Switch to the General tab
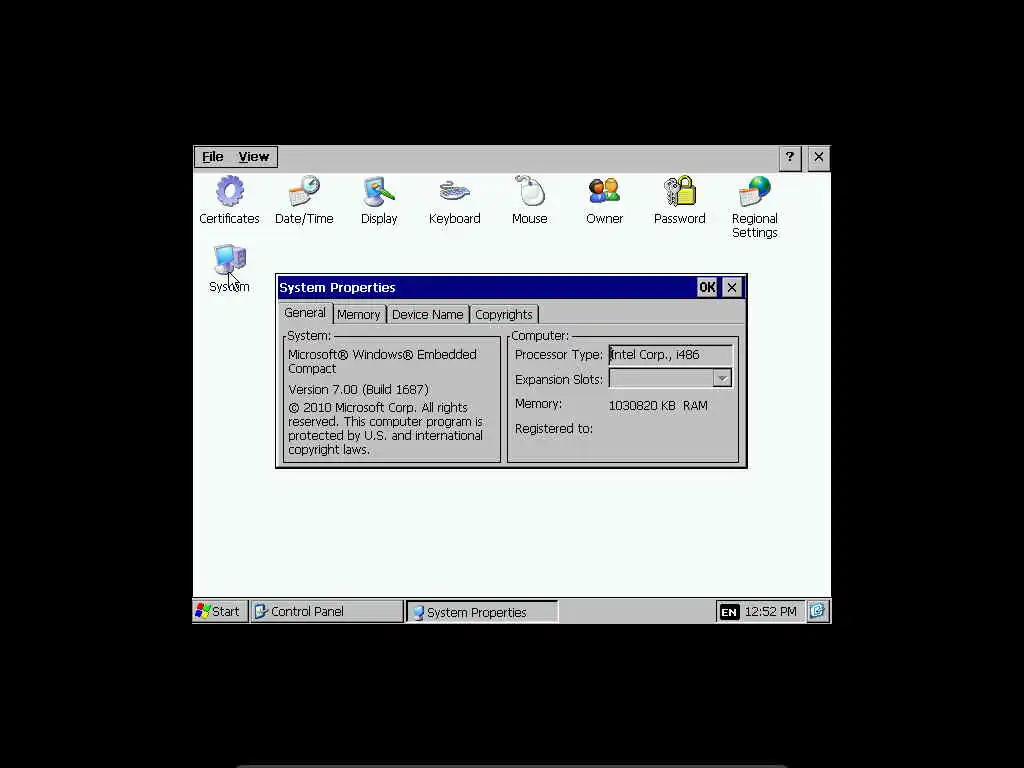This screenshot has height=768, width=1024. pyautogui.click(x=305, y=313)
